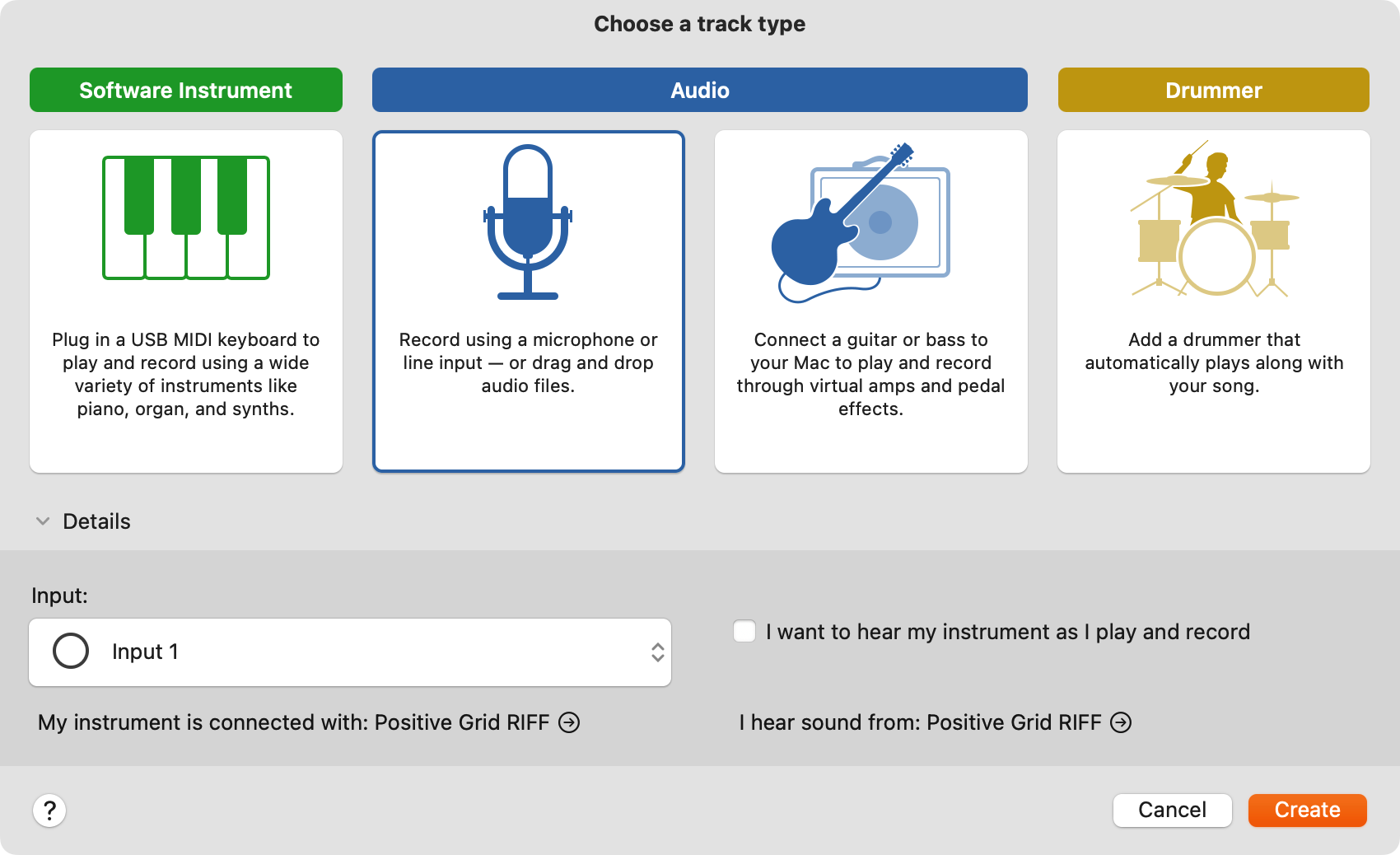Click the blue Audio header

tap(700, 90)
